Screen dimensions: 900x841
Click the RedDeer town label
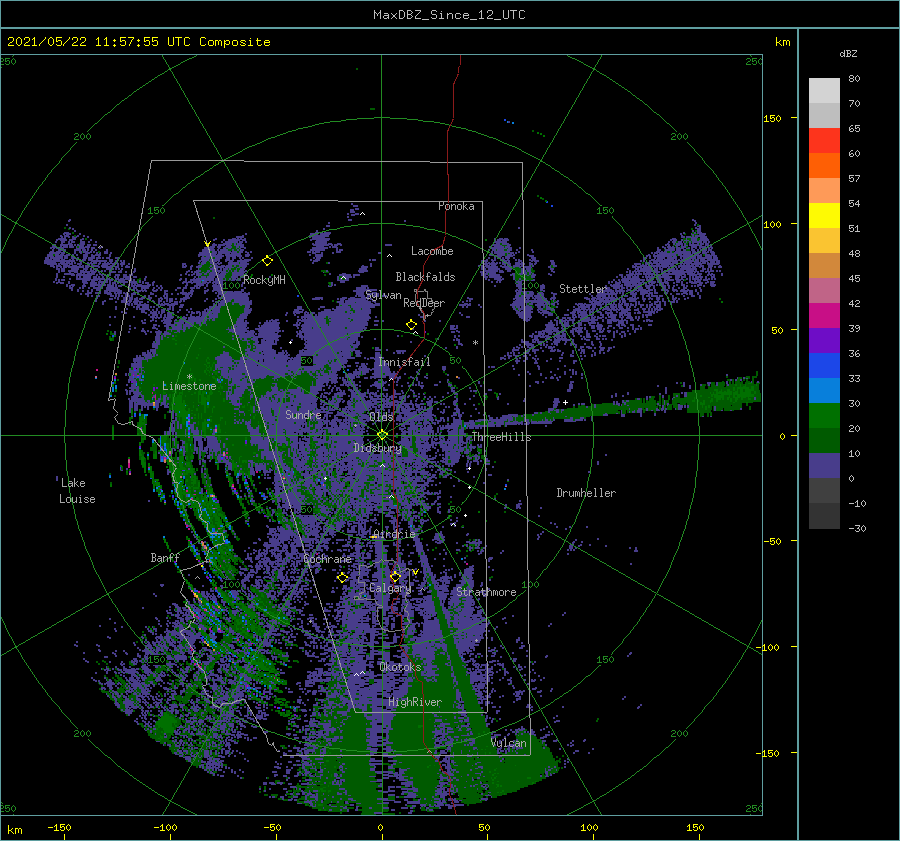(424, 303)
